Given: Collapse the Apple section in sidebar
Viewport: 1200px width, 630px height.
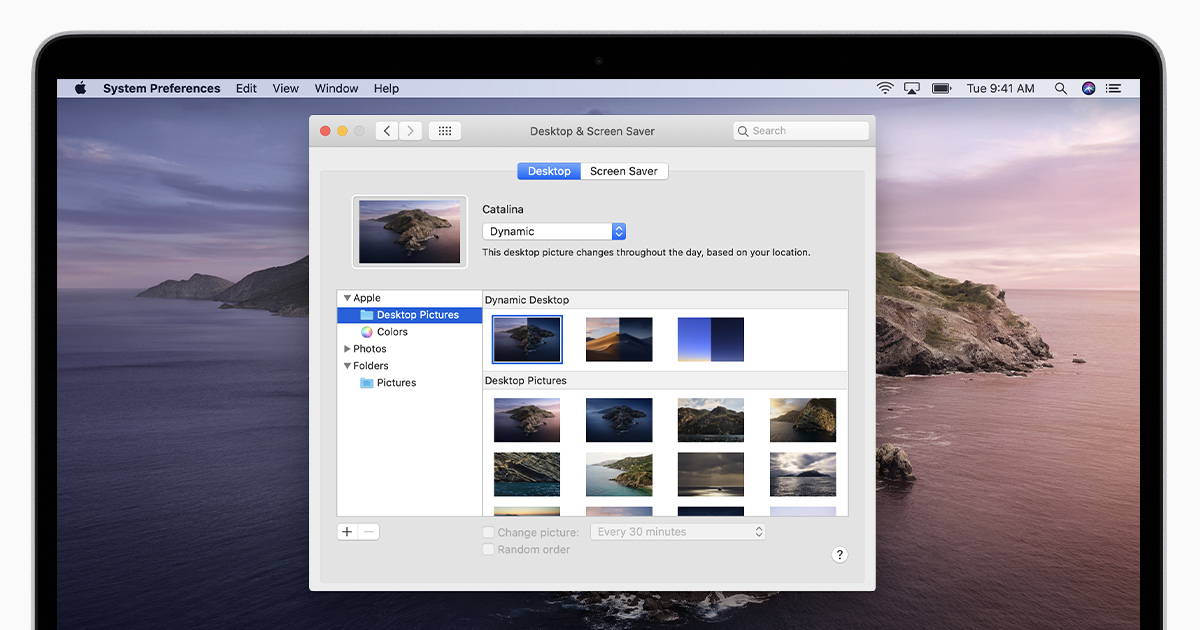Looking at the screenshot, I should (x=347, y=298).
